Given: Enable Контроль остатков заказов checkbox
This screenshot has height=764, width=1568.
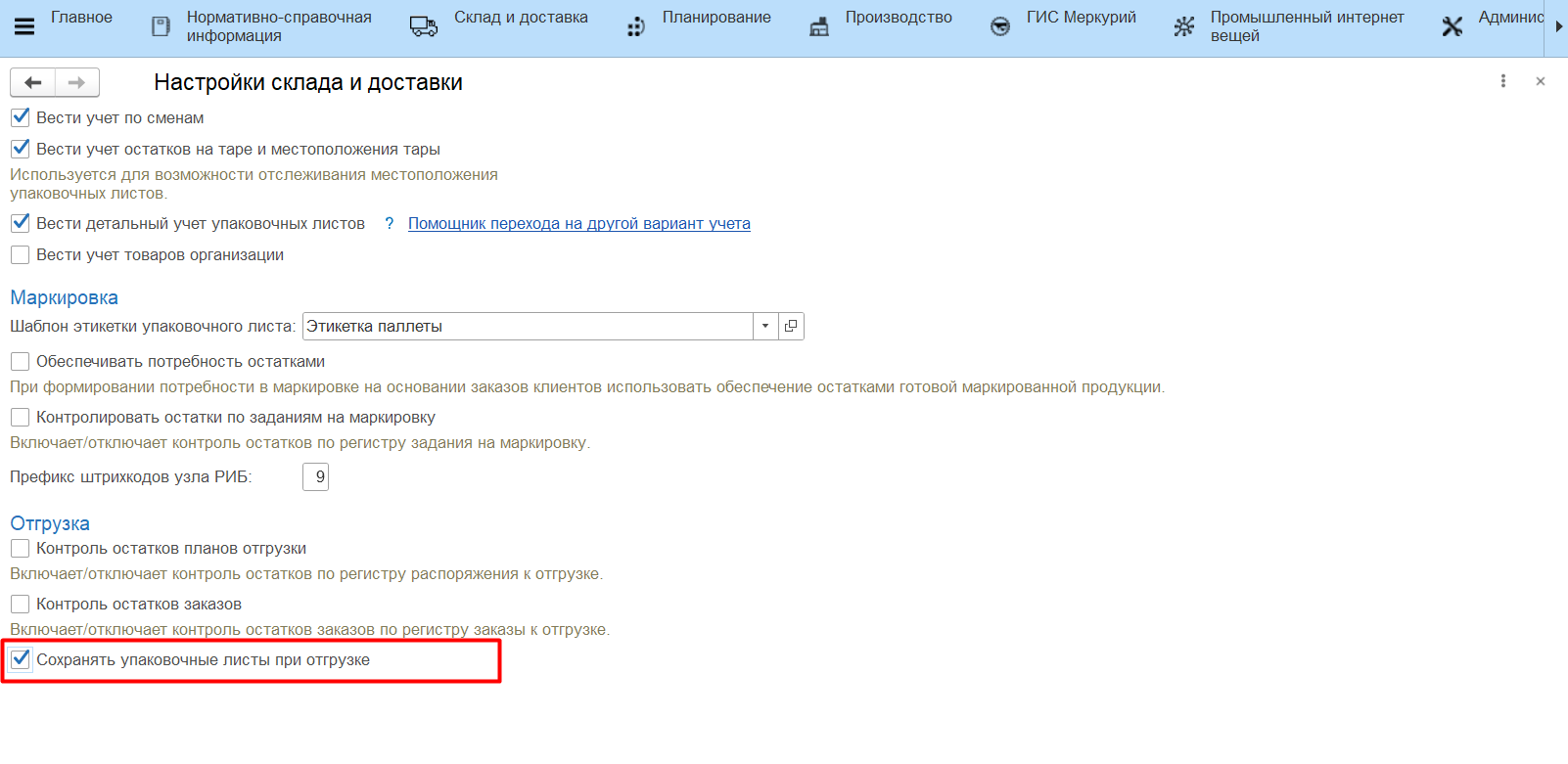Looking at the screenshot, I should pos(21,605).
